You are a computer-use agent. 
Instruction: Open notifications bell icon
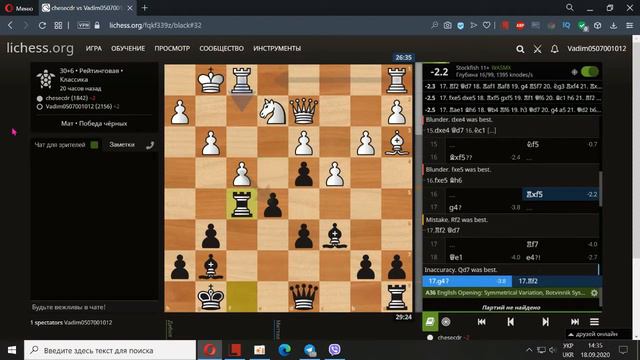(554, 49)
